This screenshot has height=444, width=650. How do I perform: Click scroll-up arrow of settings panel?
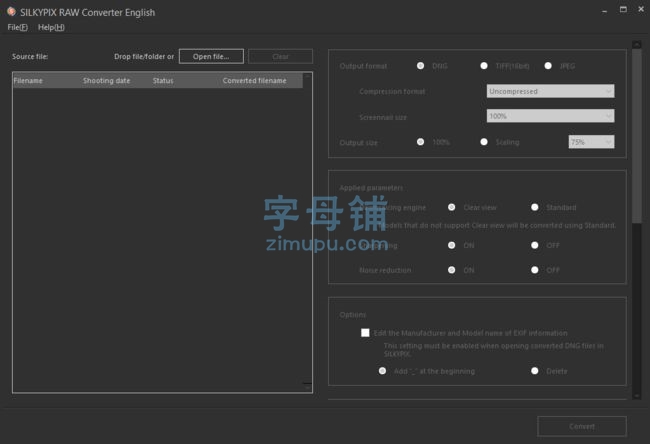click(637, 44)
